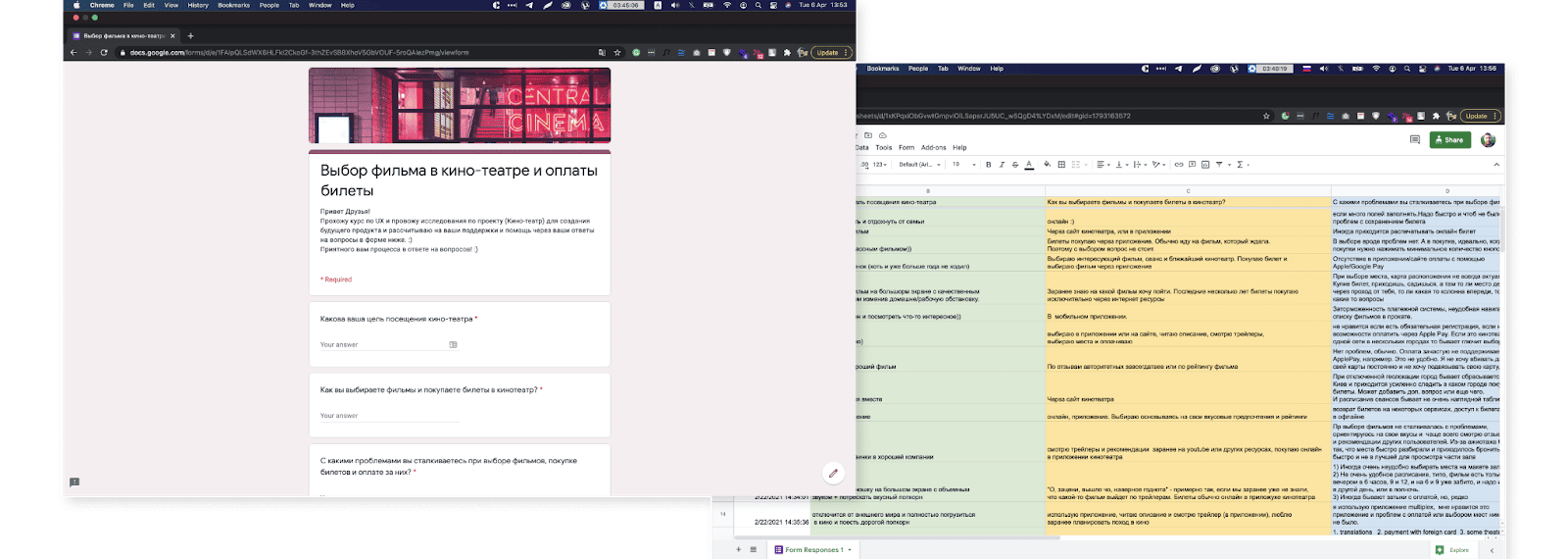Click the insert chart icon

pyautogui.click(x=1205, y=165)
